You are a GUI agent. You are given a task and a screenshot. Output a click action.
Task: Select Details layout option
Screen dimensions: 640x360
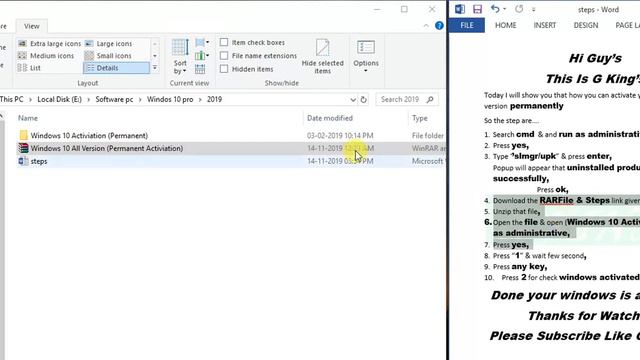tap(116, 68)
